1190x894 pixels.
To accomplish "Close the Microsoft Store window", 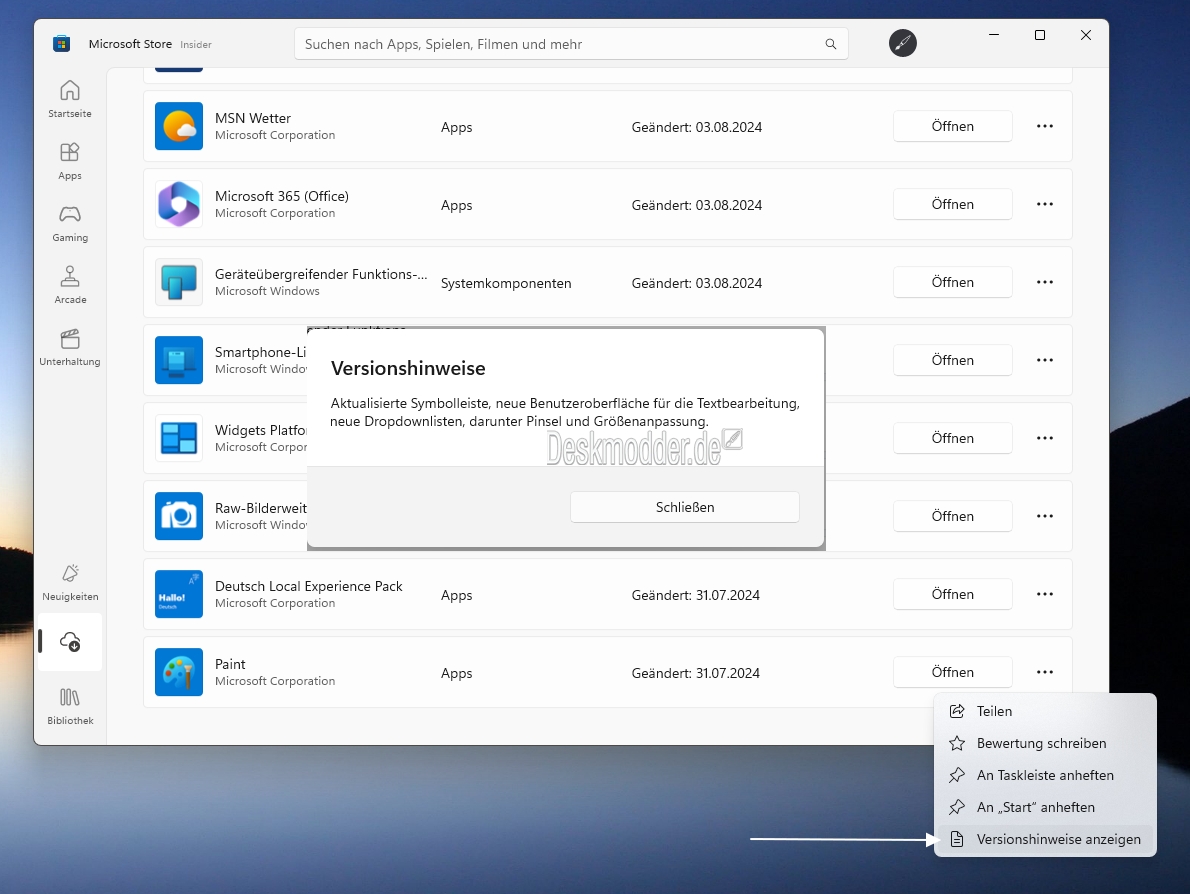I will click(x=1086, y=35).
